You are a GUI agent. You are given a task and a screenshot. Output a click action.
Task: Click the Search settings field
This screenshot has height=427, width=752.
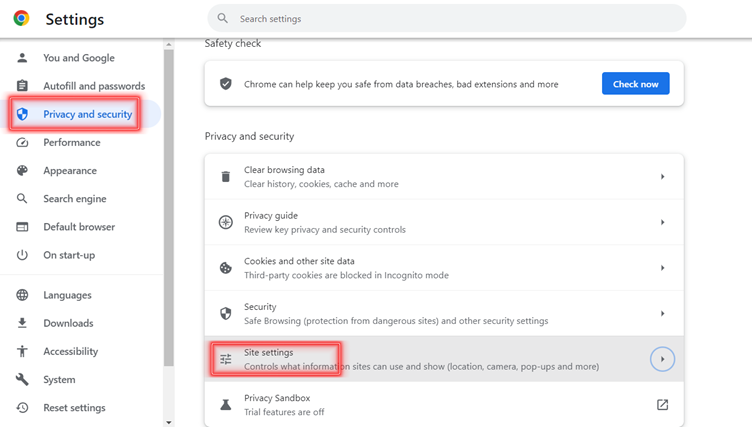tap(446, 18)
